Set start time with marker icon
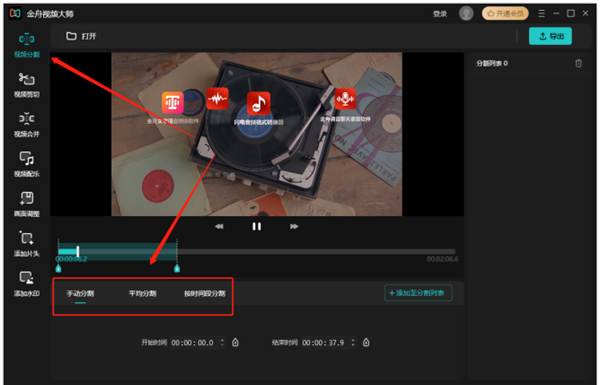Screen dimensions: 600x385 [235, 342]
